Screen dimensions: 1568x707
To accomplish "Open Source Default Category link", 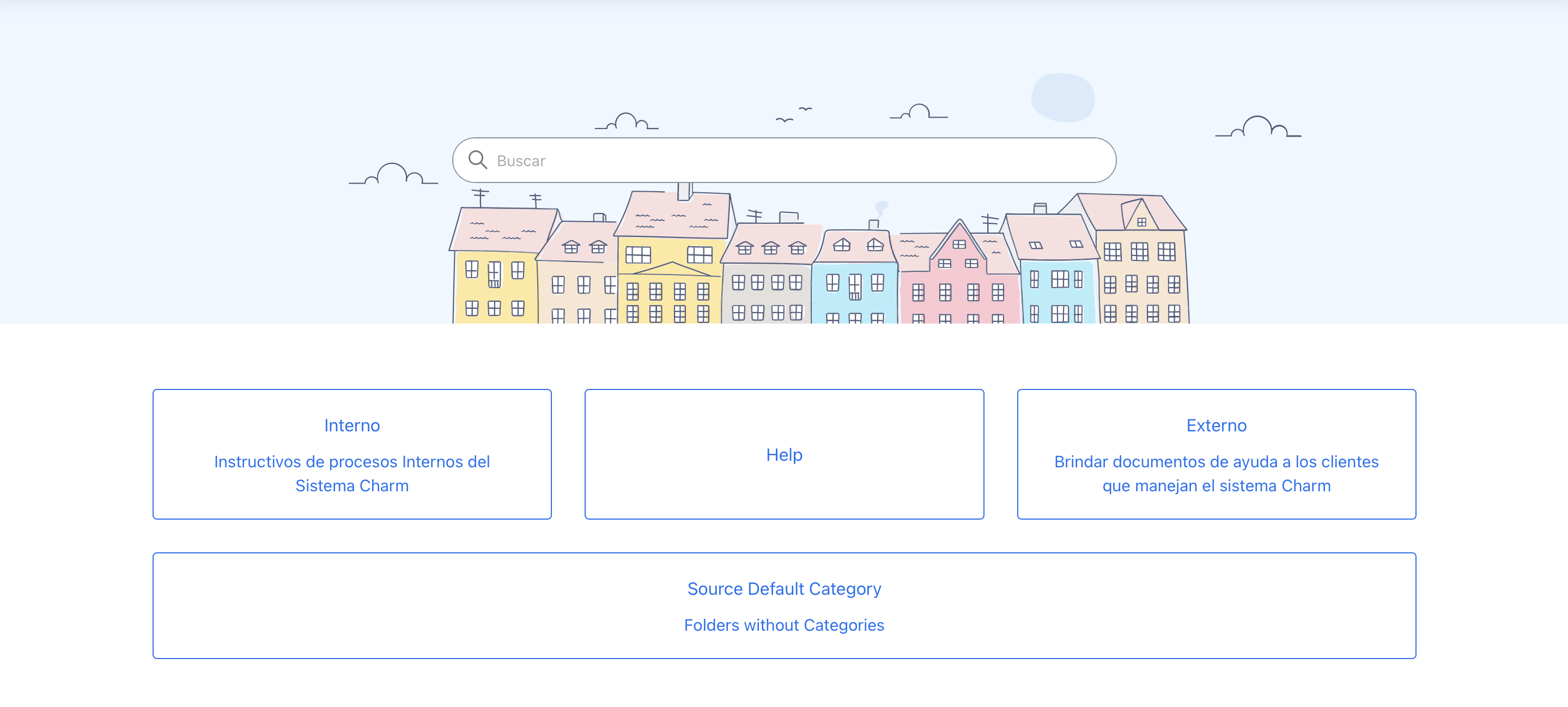I will tap(784, 588).
